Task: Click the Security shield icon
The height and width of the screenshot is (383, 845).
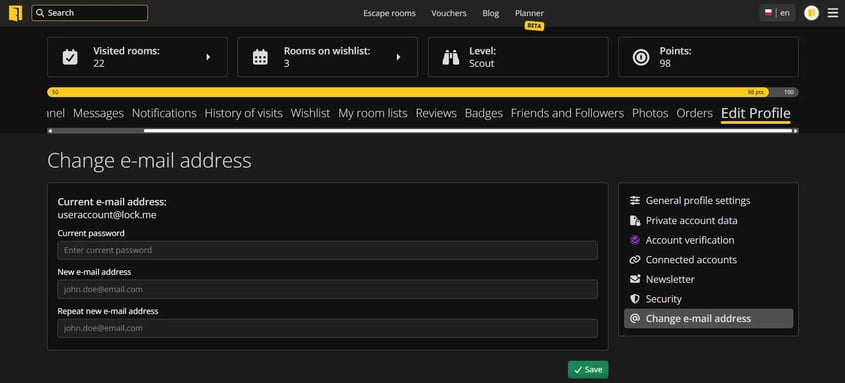Action: pos(635,298)
